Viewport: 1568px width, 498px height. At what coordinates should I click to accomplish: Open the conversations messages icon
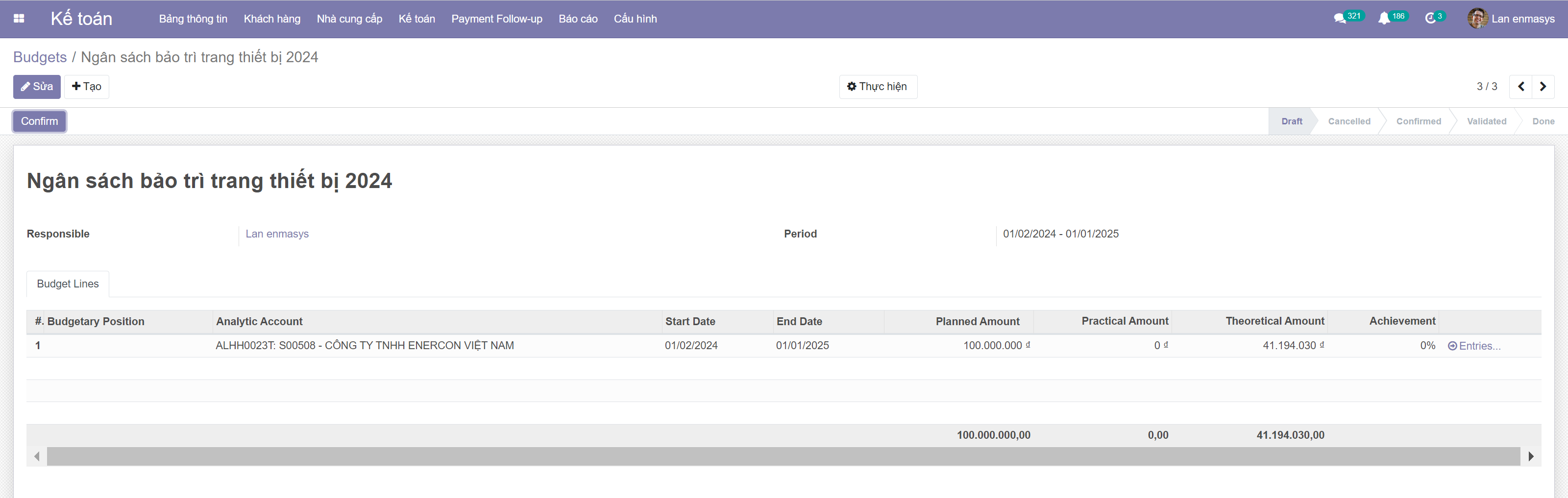point(1340,19)
